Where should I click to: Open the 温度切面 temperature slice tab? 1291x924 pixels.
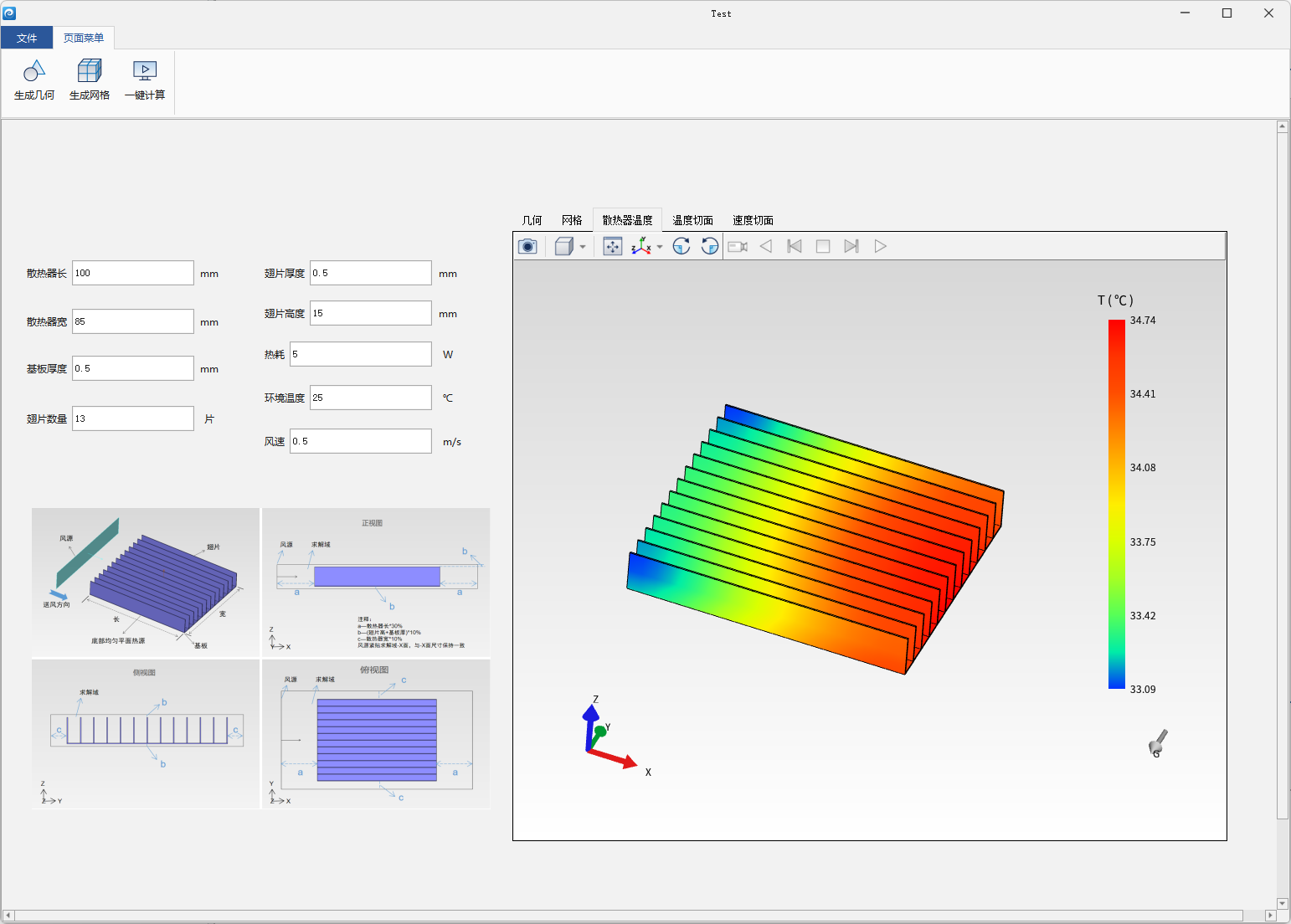tap(692, 220)
